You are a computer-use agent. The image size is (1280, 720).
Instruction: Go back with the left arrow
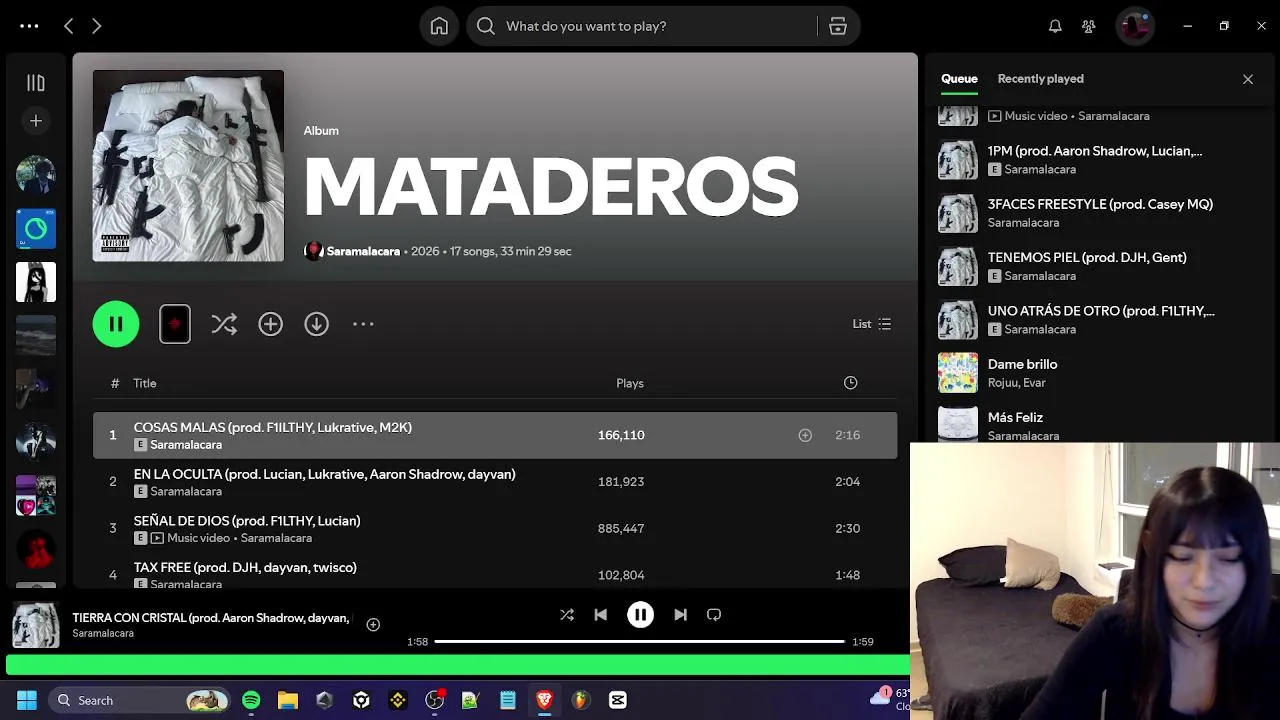click(x=68, y=26)
